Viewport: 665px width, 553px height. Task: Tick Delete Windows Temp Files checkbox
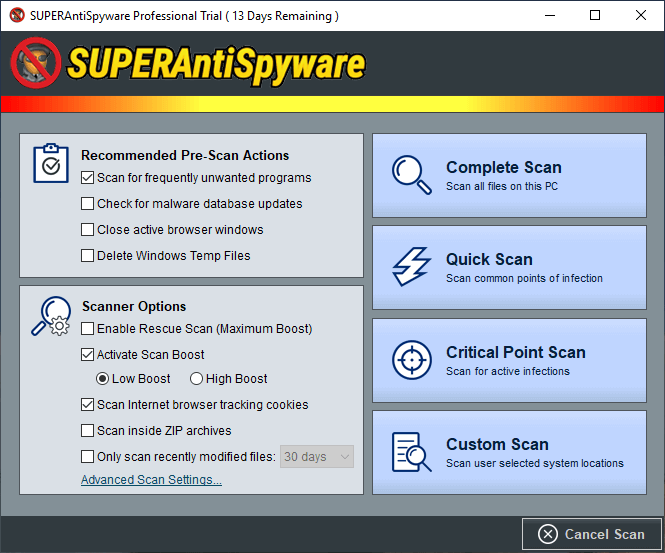tap(87, 256)
